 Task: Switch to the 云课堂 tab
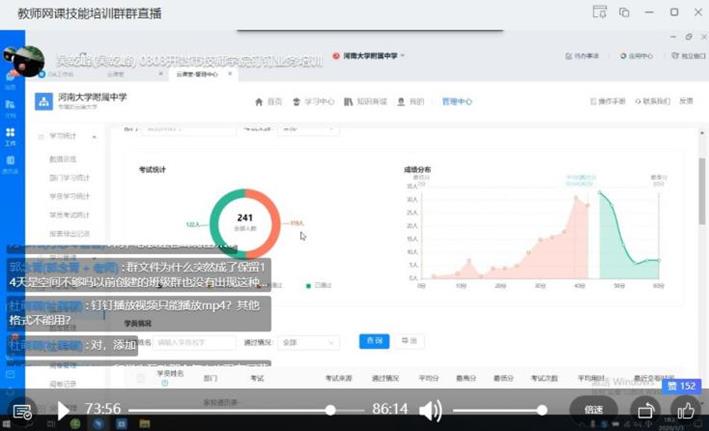(x=116, y=74)
